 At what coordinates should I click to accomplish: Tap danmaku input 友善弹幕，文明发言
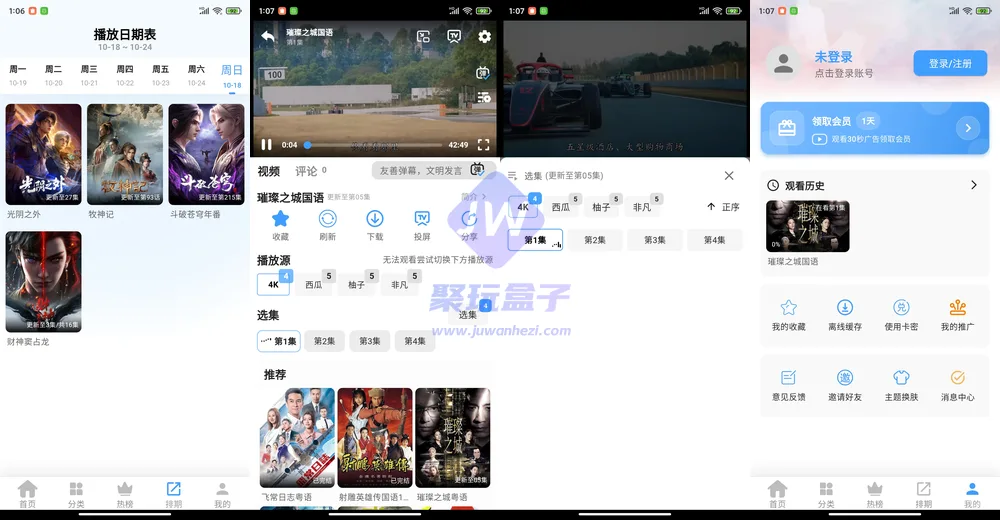pos(421,170)
